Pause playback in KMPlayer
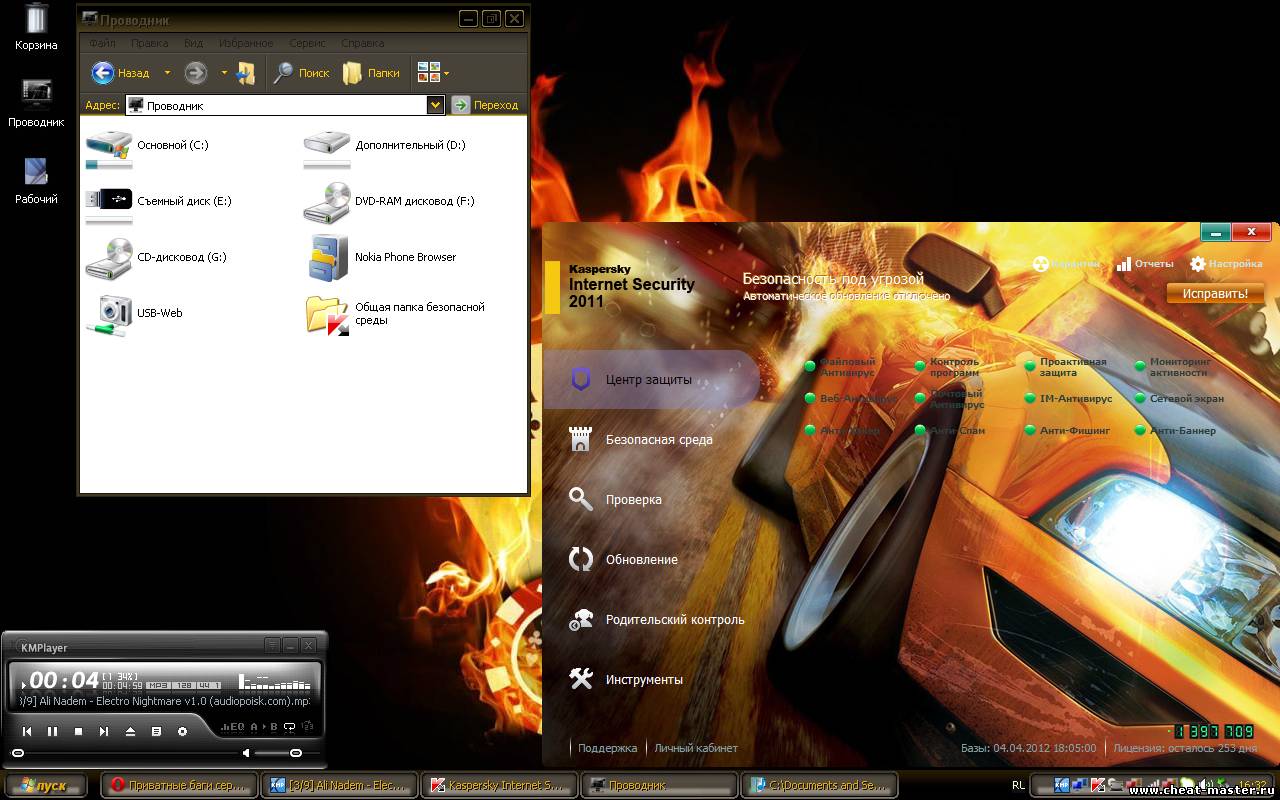Viewport: 1280px width, 800px height. pyautogui.click(x=53, y=732)
